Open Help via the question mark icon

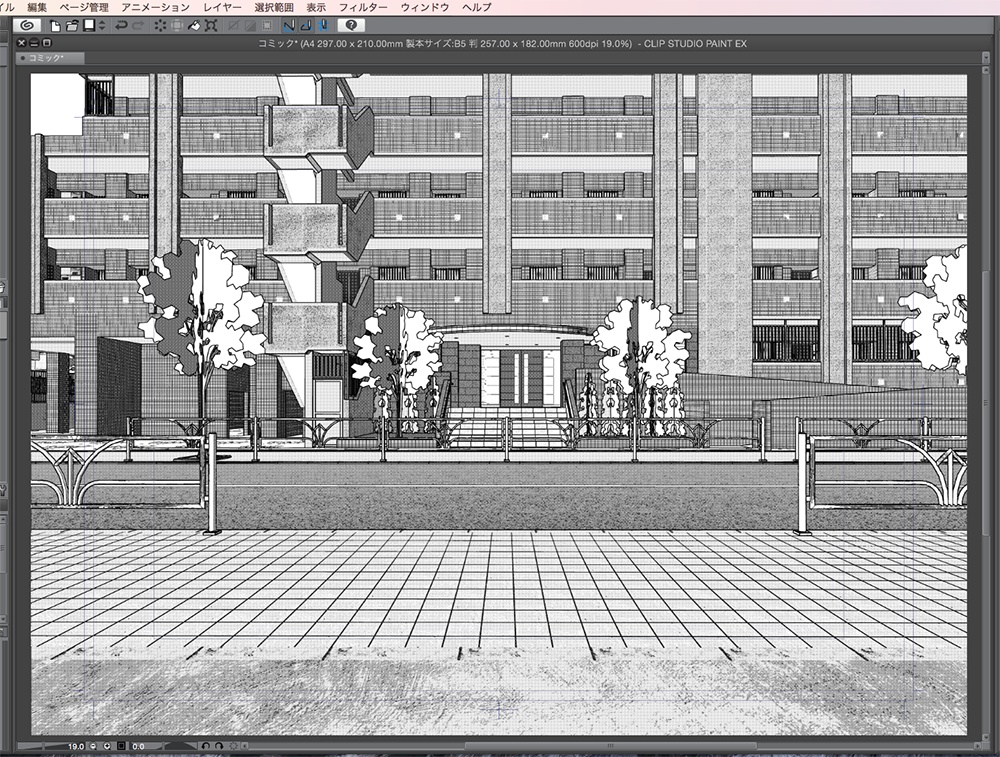click(352, 26)
